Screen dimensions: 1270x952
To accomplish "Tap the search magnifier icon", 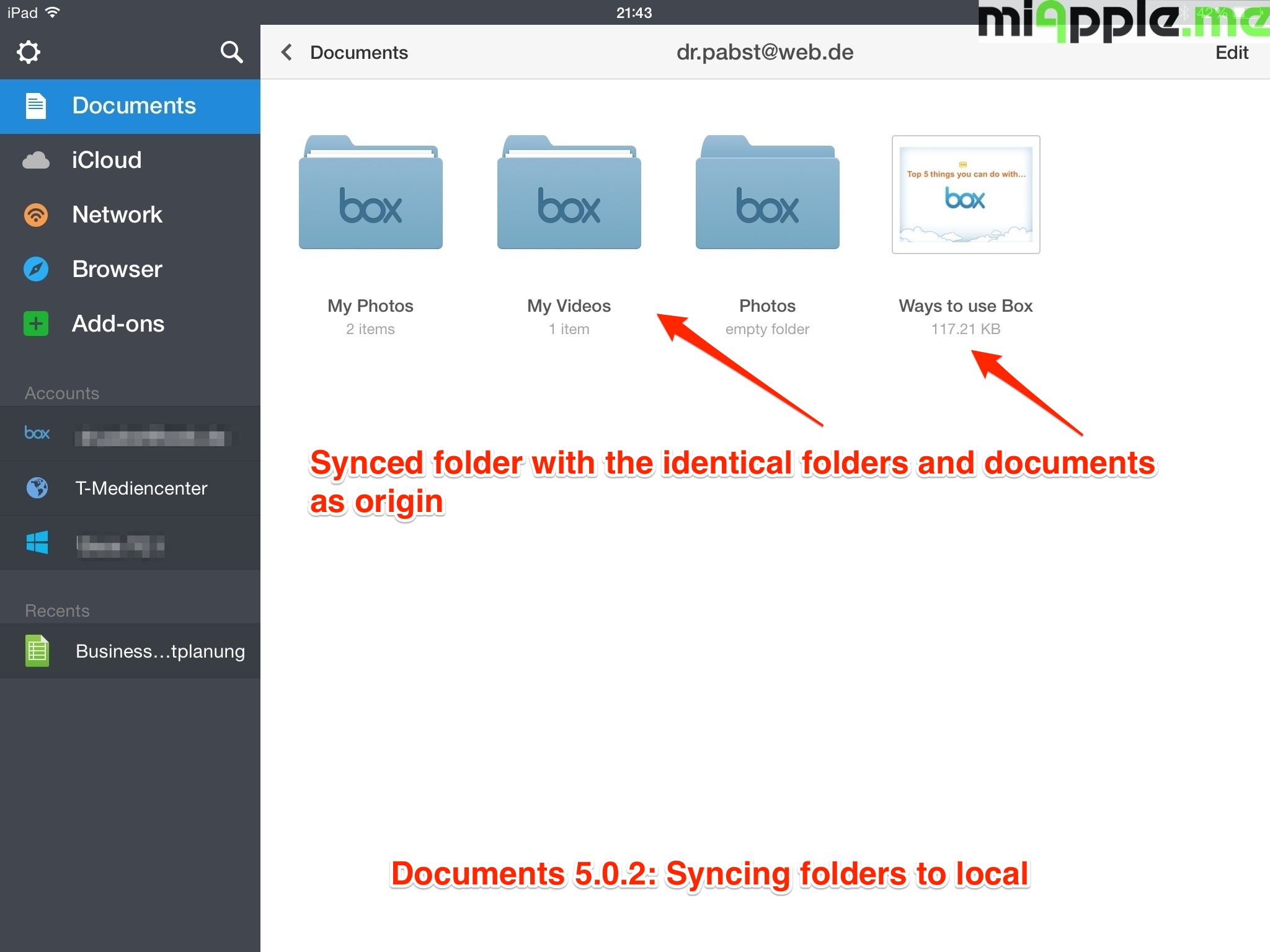I will 231,52.
